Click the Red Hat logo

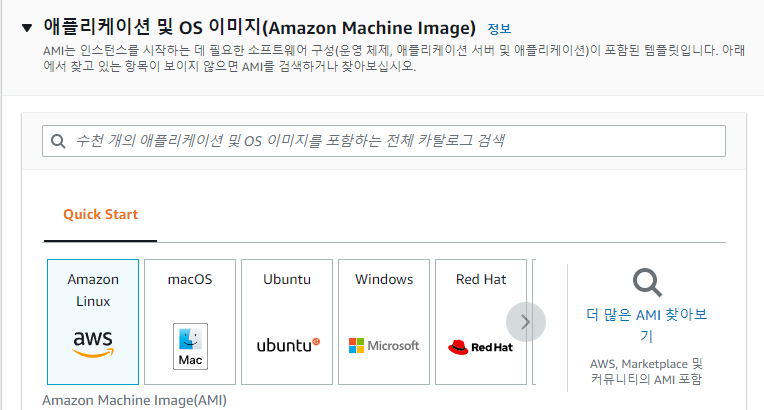[480, 347]
